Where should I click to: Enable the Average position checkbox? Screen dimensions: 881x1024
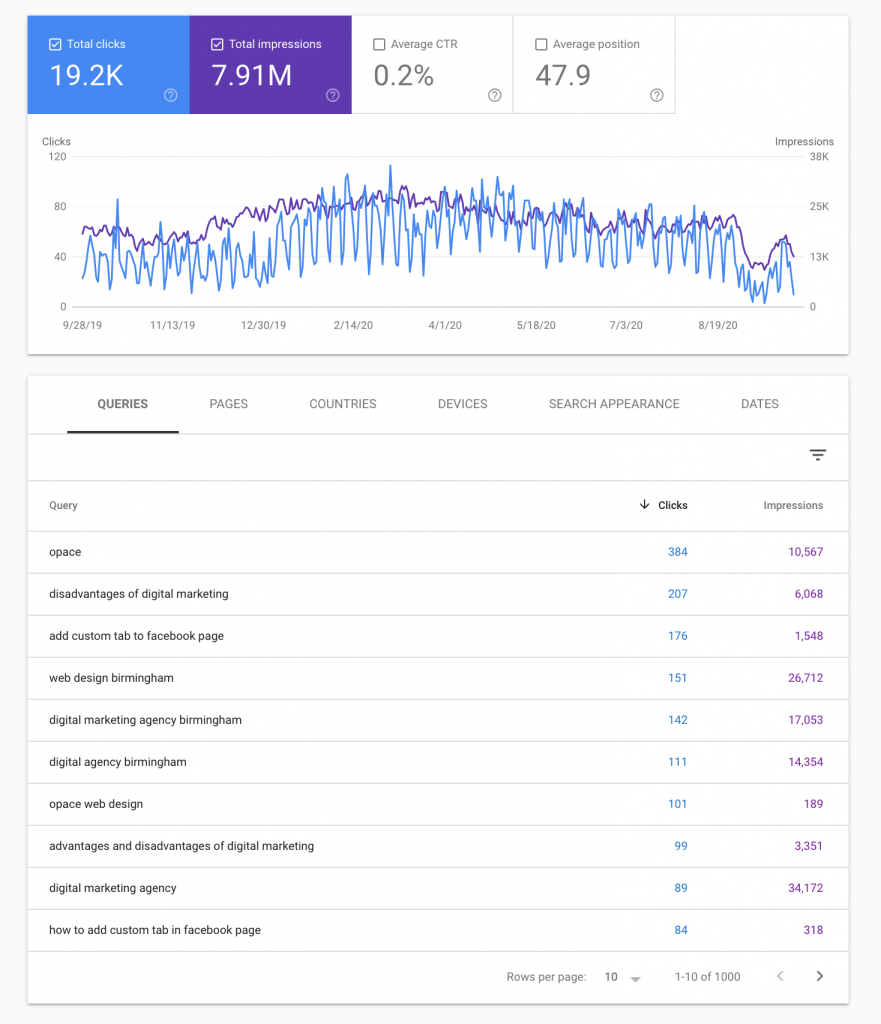click(541, 44)
